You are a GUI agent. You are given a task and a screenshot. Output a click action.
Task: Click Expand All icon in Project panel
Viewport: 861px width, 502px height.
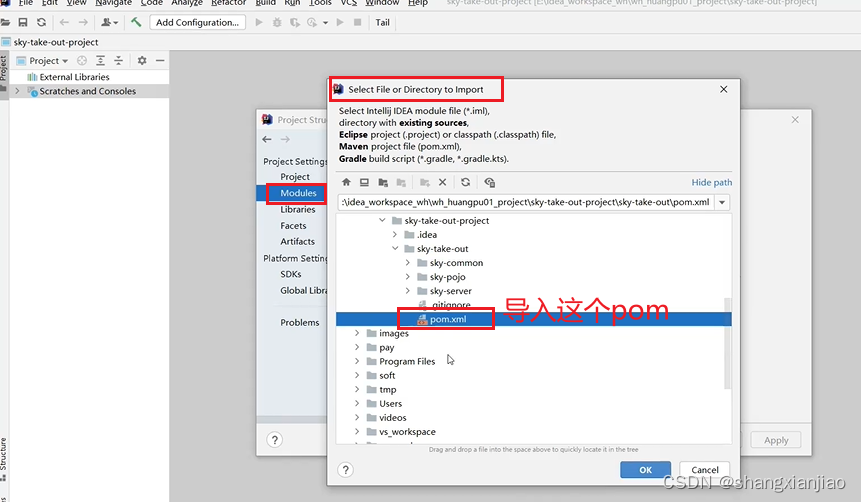point(100,60)
